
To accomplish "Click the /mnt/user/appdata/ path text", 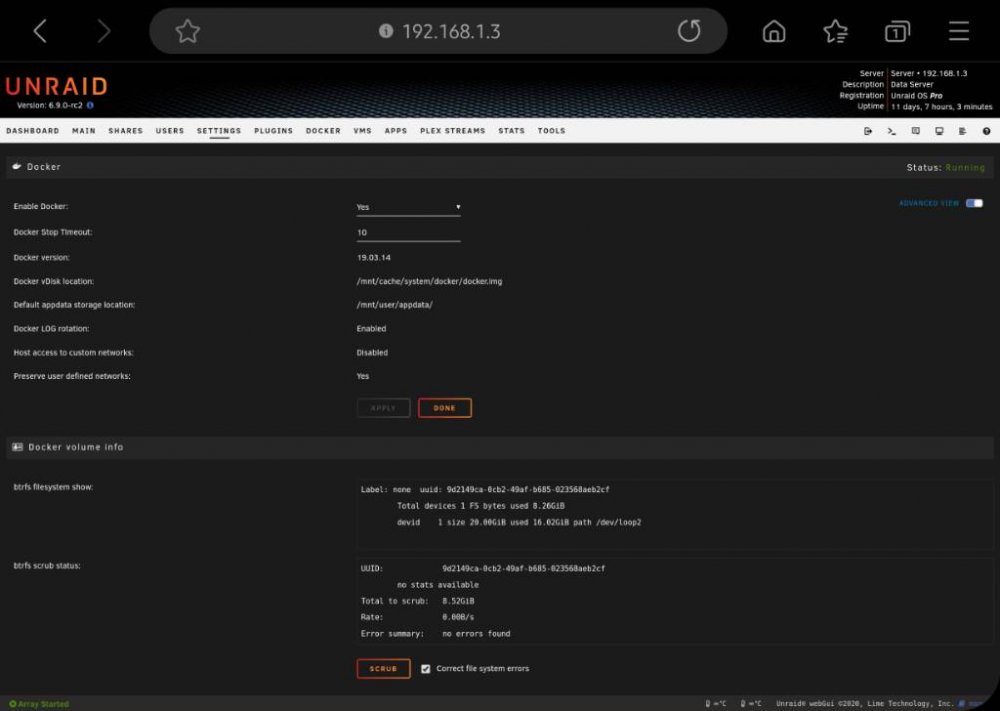I will pyautogui.click(x=394, y=305).
